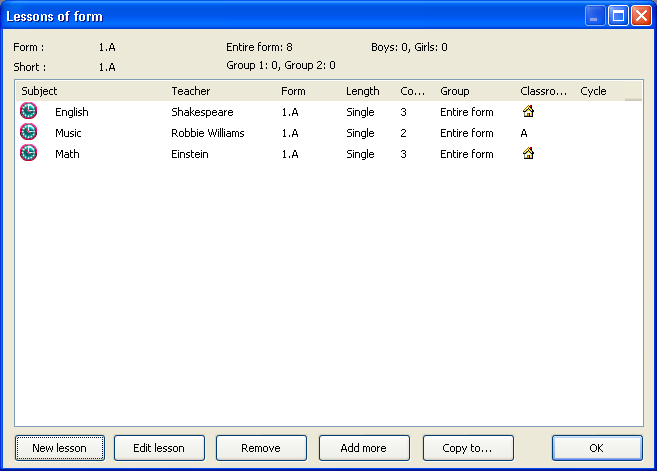Screen dimensions: 657x471
Task: Select Einstein in the teacher column
Action: tap(190, 154)
